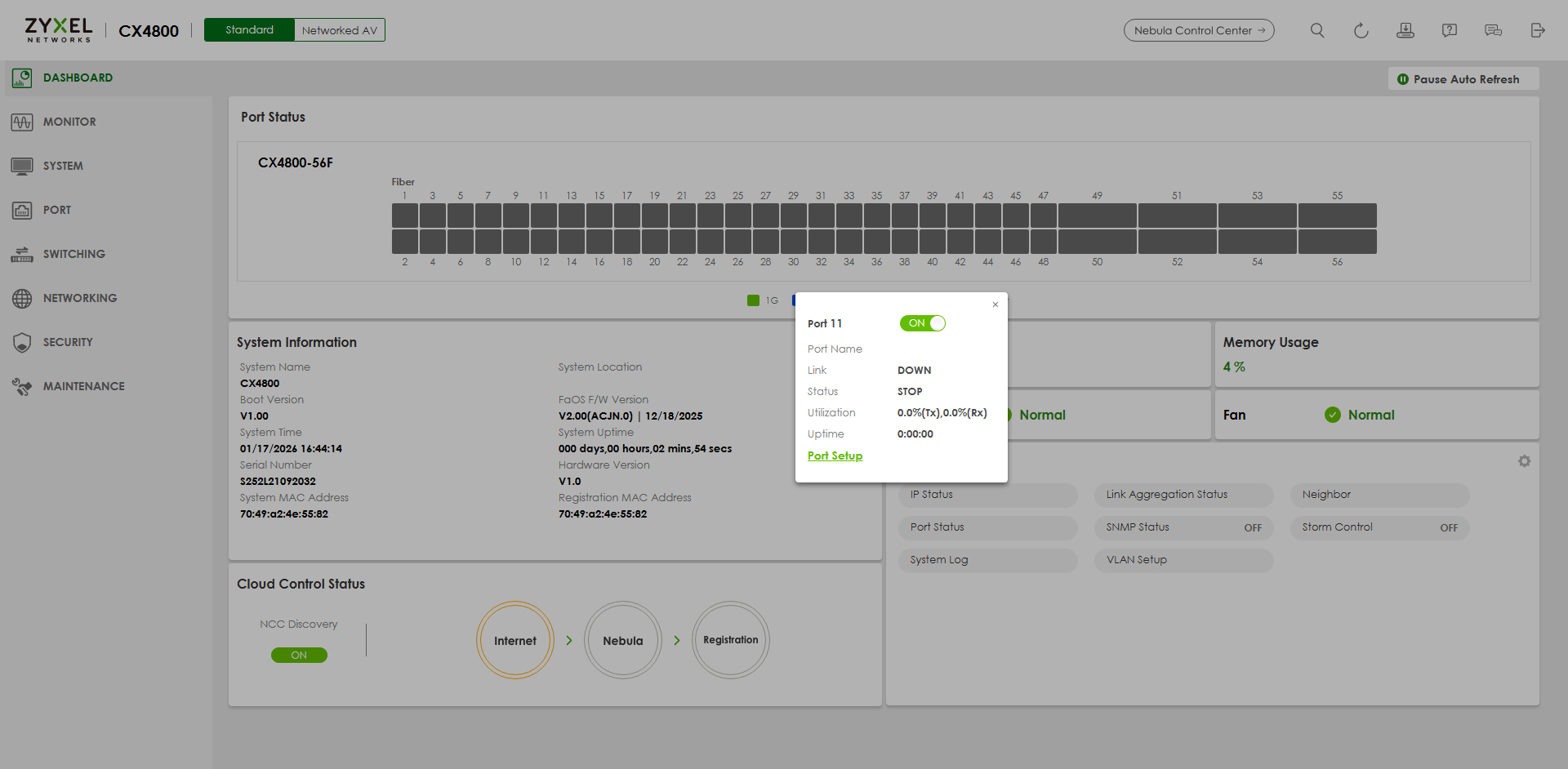Screen dimensions: 1568x769
Task: Click the refresh icon in top bar
Action: click(1361, 30)
